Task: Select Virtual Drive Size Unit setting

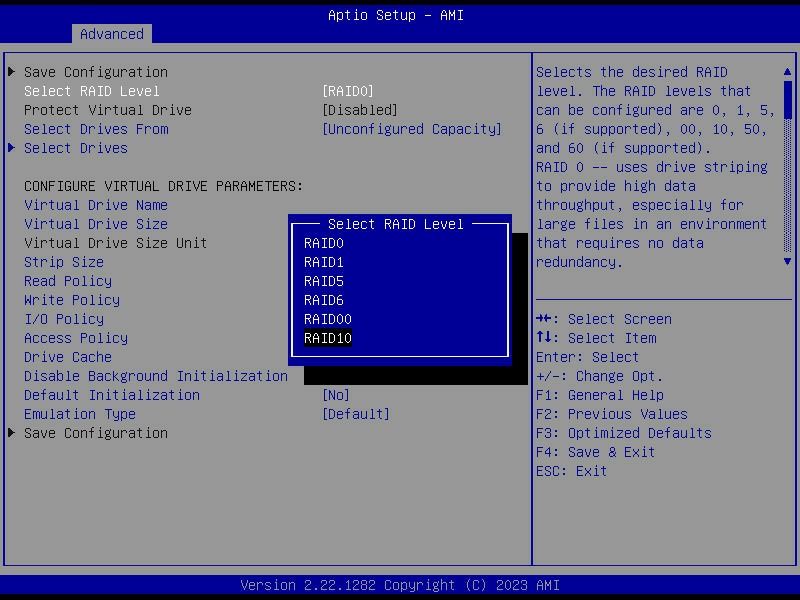Action: point(116,243)
